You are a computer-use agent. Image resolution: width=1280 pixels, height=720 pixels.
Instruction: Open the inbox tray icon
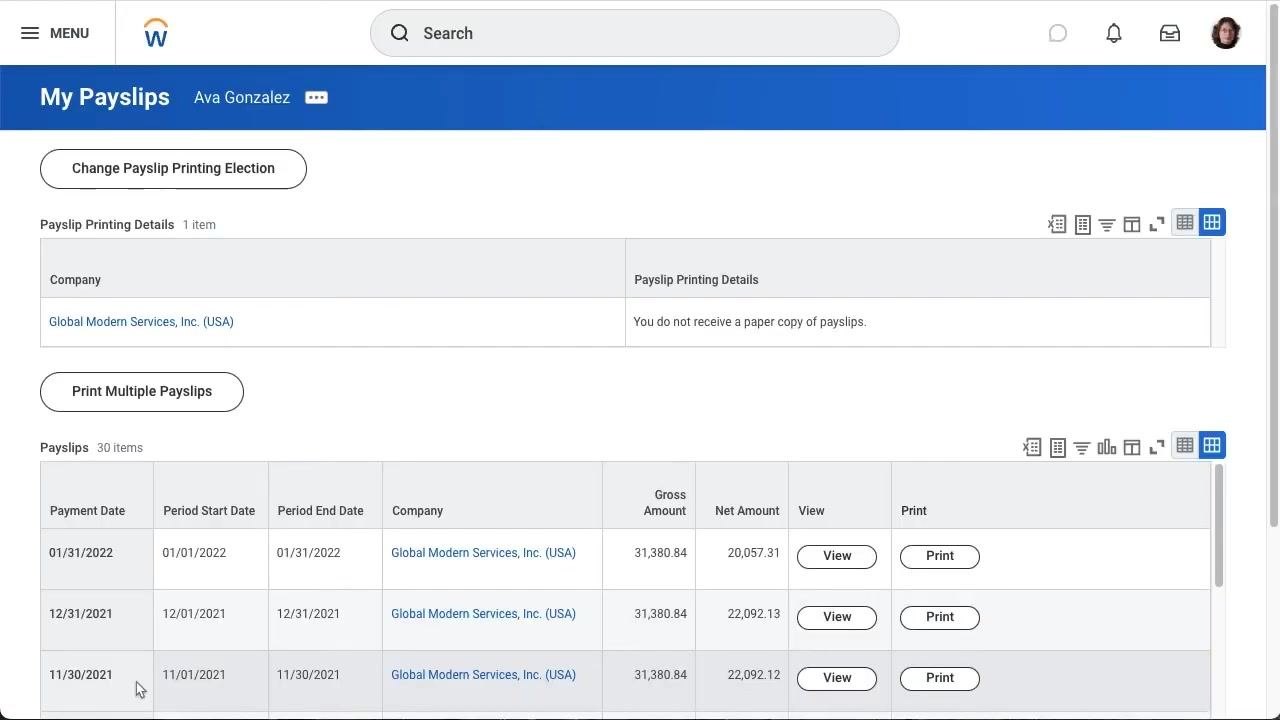(1170, 33)
